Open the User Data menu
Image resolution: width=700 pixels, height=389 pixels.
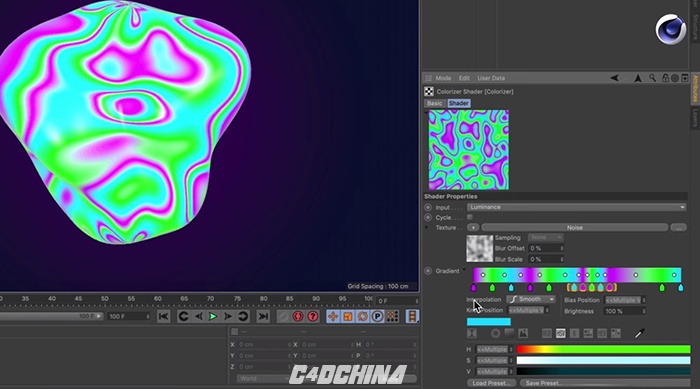pos(491,78)
